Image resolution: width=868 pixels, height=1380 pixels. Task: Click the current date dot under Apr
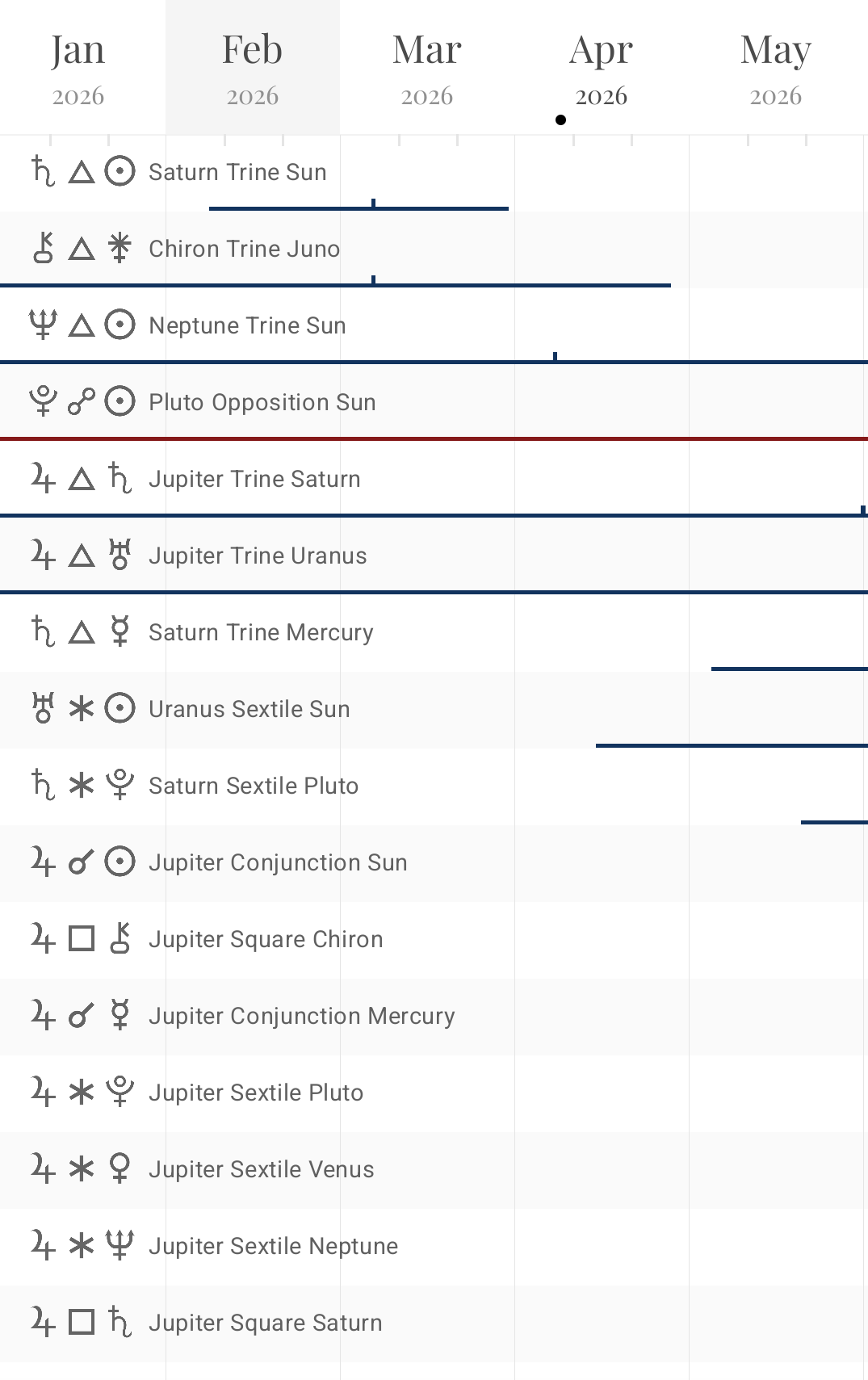tap(561, 120)
